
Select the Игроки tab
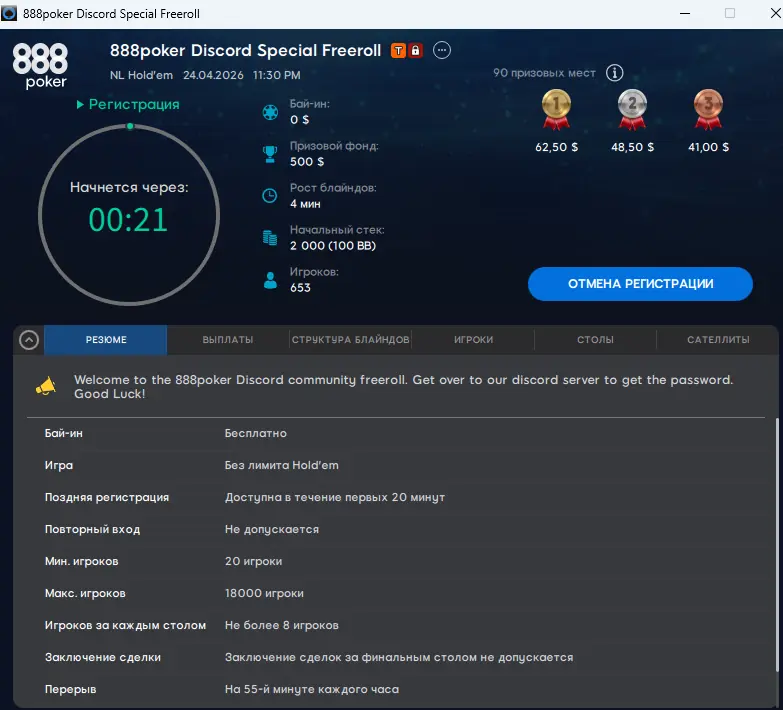[x=473, y=340]
